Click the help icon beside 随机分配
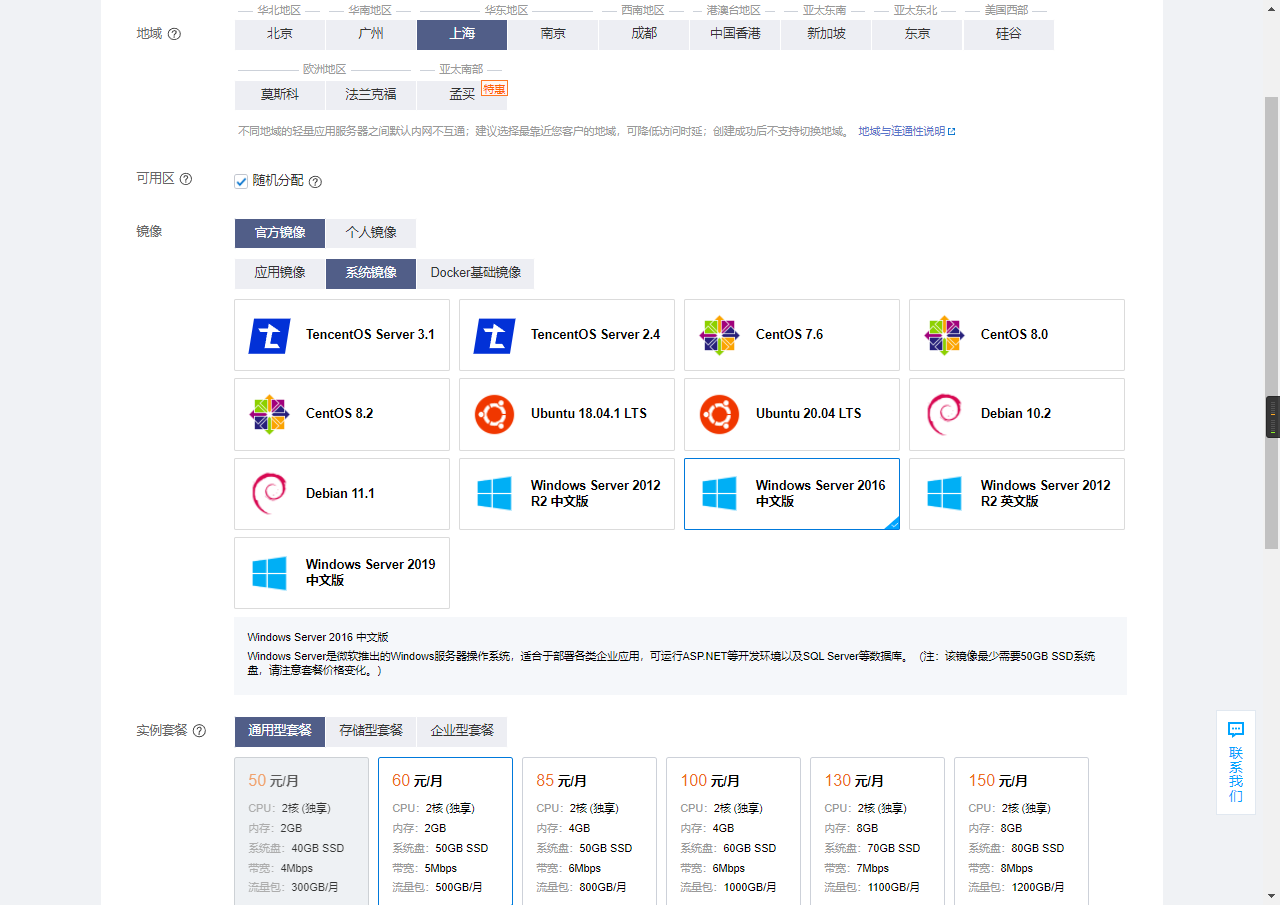The height and width of the screenshot is (905, 1280). pyautogui.click(x=315, y=182)
